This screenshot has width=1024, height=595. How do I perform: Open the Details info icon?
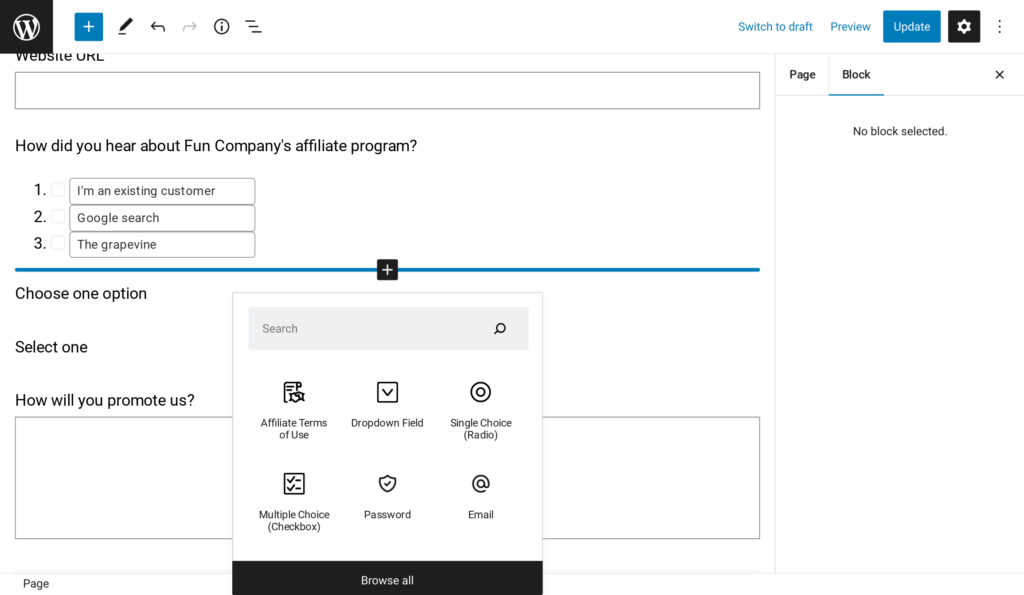pyautogui.click(x=221, y=27)
